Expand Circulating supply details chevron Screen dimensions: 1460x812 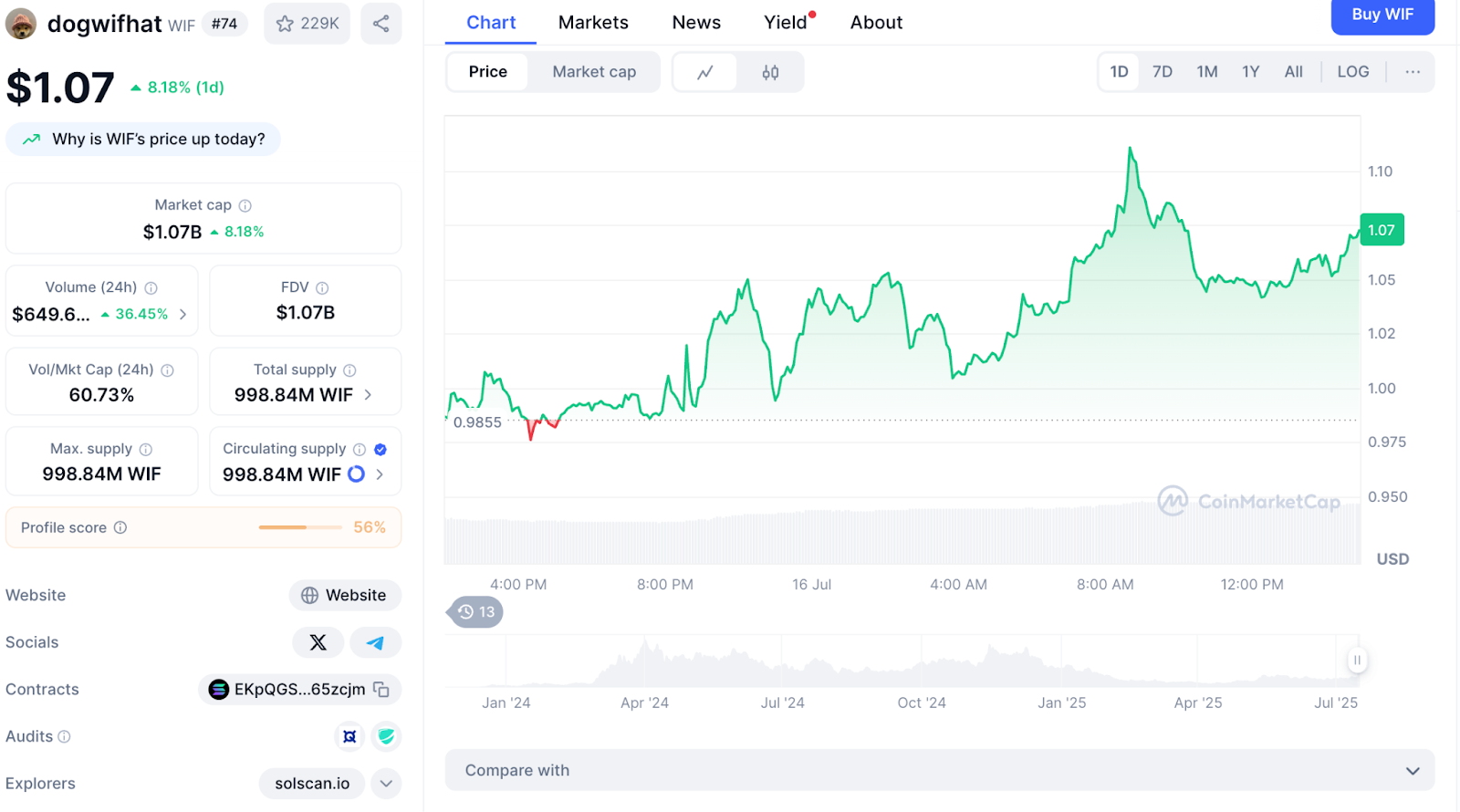(380, 474)
